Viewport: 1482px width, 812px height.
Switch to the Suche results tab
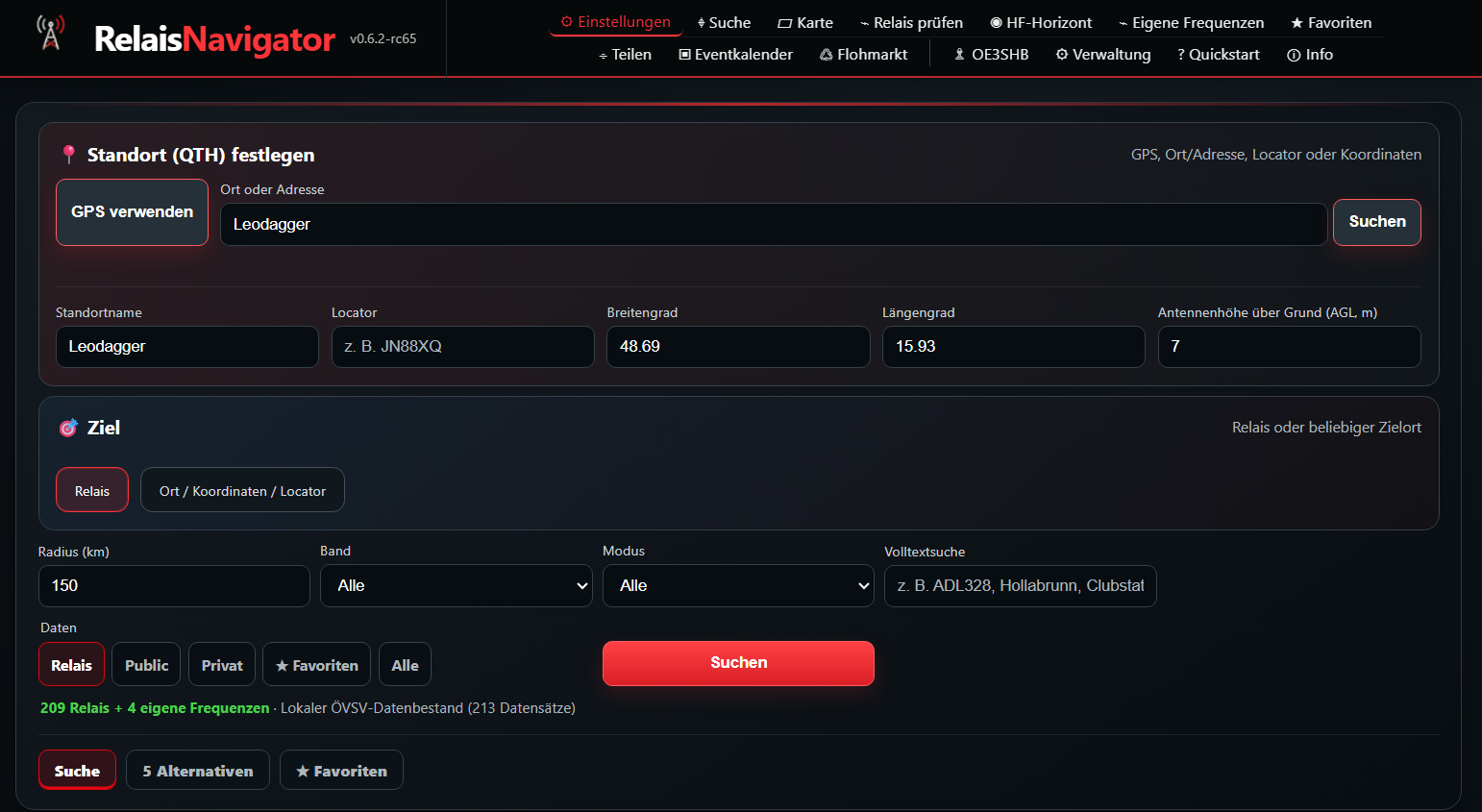[77, 770]
